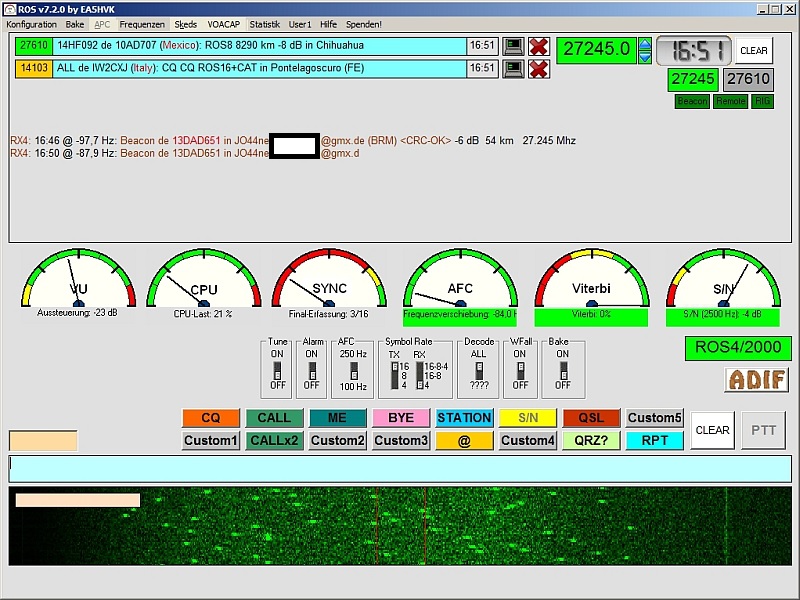Flip the WFall waterfall switch
Viewport: 800px width, 600px height.
click(x=519, y=369)
